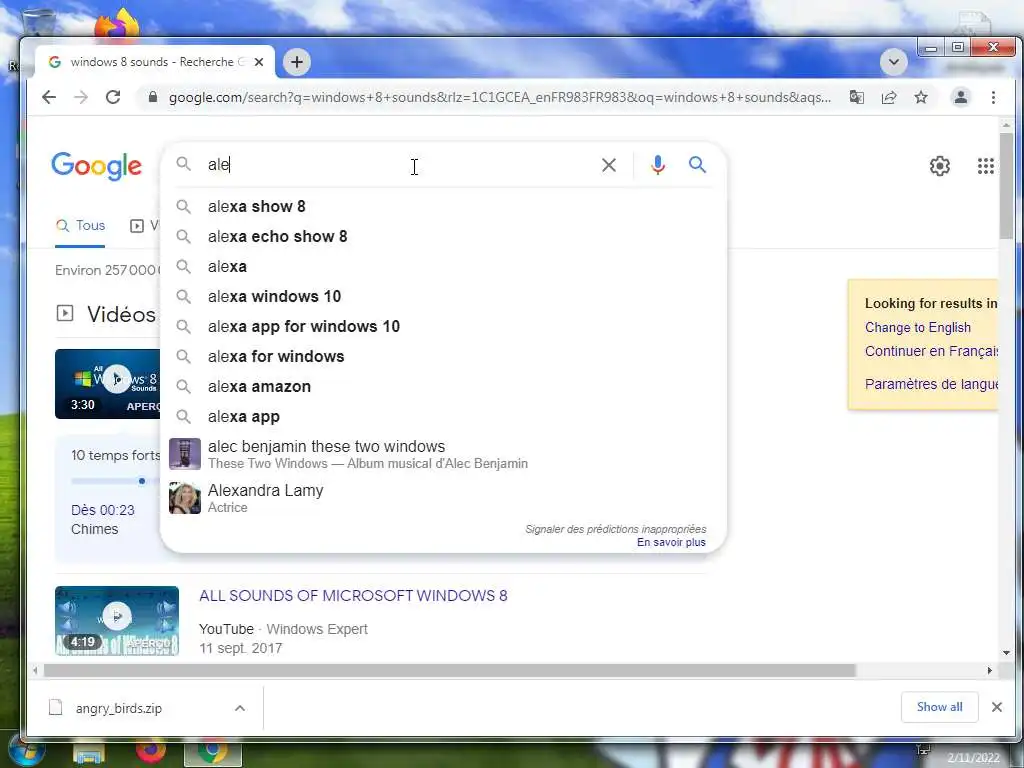Image resolution: width=1024 pixels, height=768 pixels.
Task: Reload the current page
Action: click(x=113, y=97)
